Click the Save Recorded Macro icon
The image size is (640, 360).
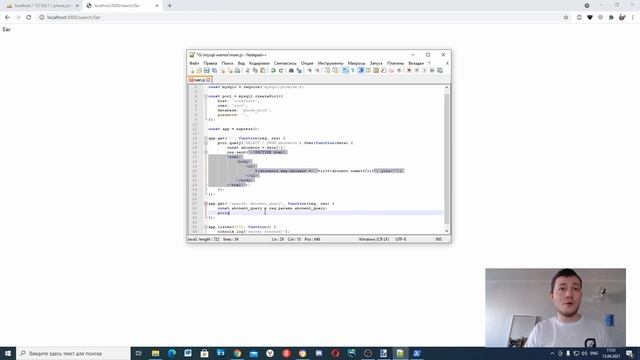[x=440, y=70]
